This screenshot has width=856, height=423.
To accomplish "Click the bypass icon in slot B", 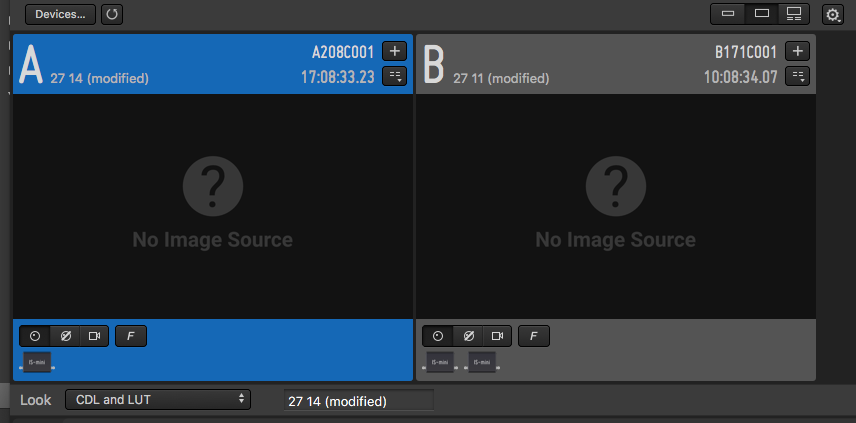I will tap(467, 336).
